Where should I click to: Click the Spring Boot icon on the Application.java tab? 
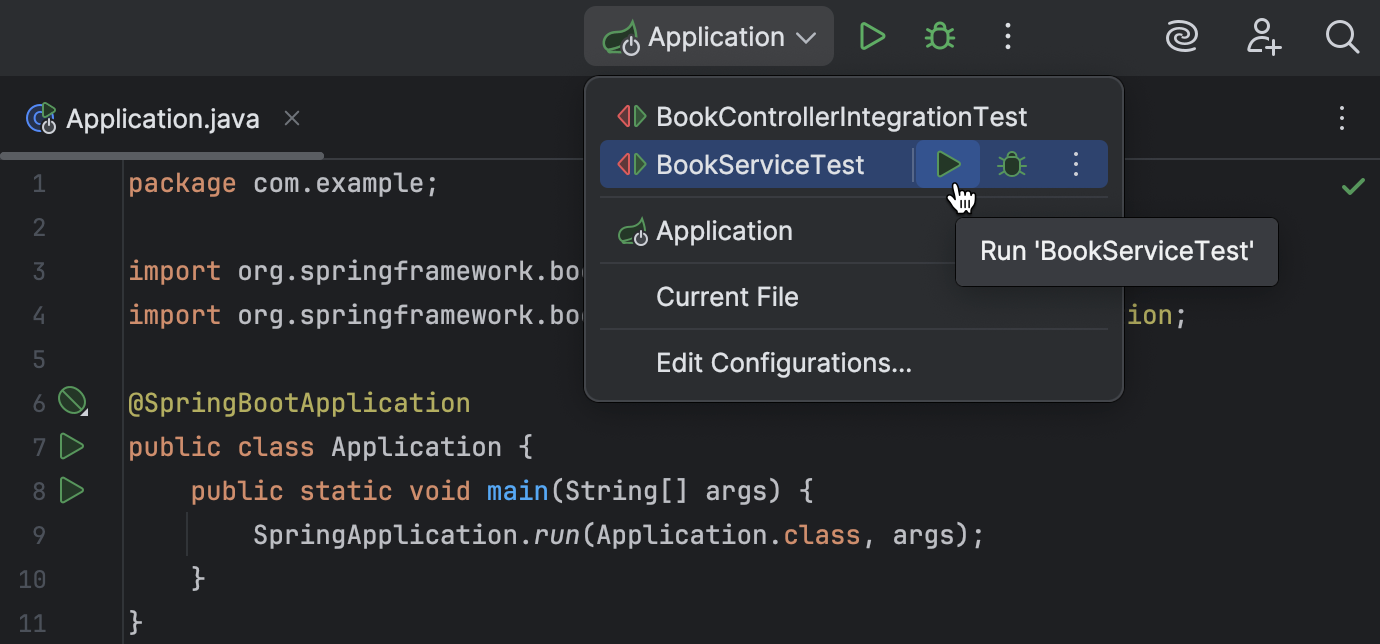coord(41,118)
